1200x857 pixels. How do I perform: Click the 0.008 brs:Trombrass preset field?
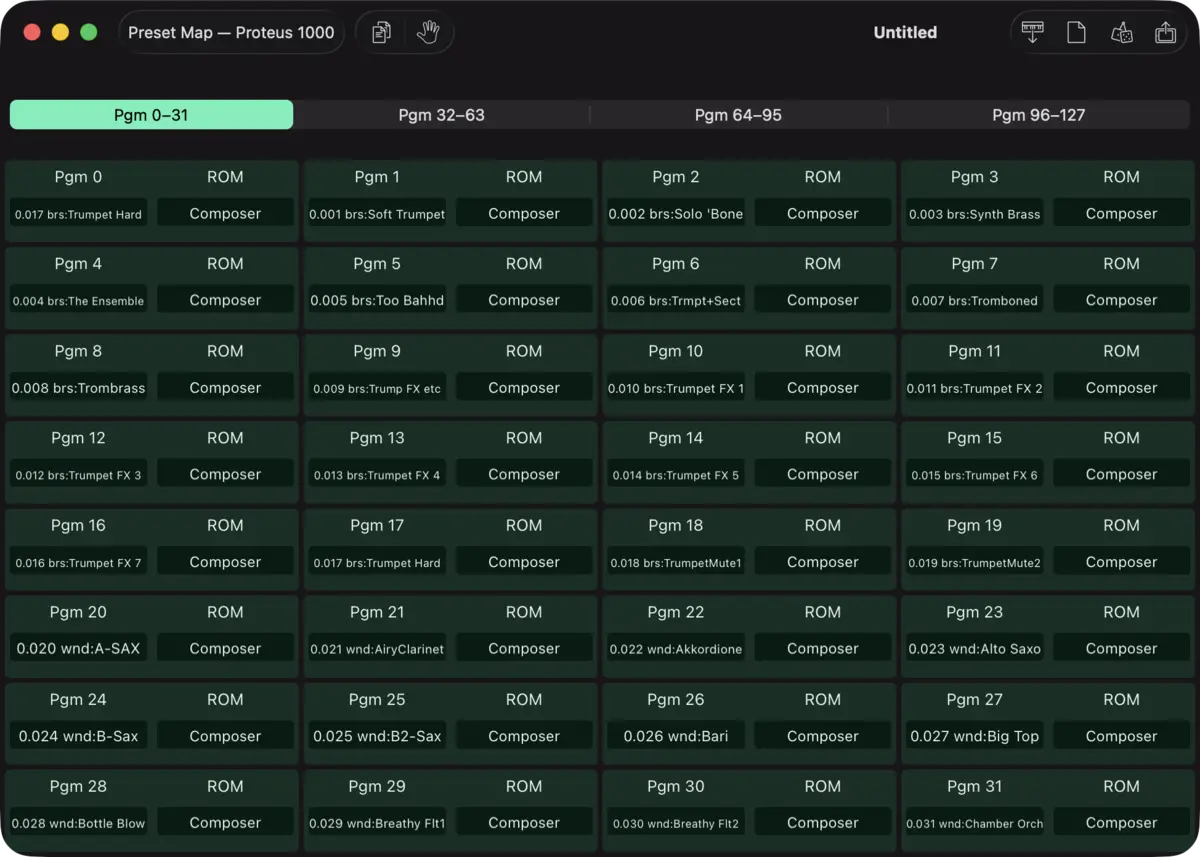pyautogui.click(x=78, y=388)
